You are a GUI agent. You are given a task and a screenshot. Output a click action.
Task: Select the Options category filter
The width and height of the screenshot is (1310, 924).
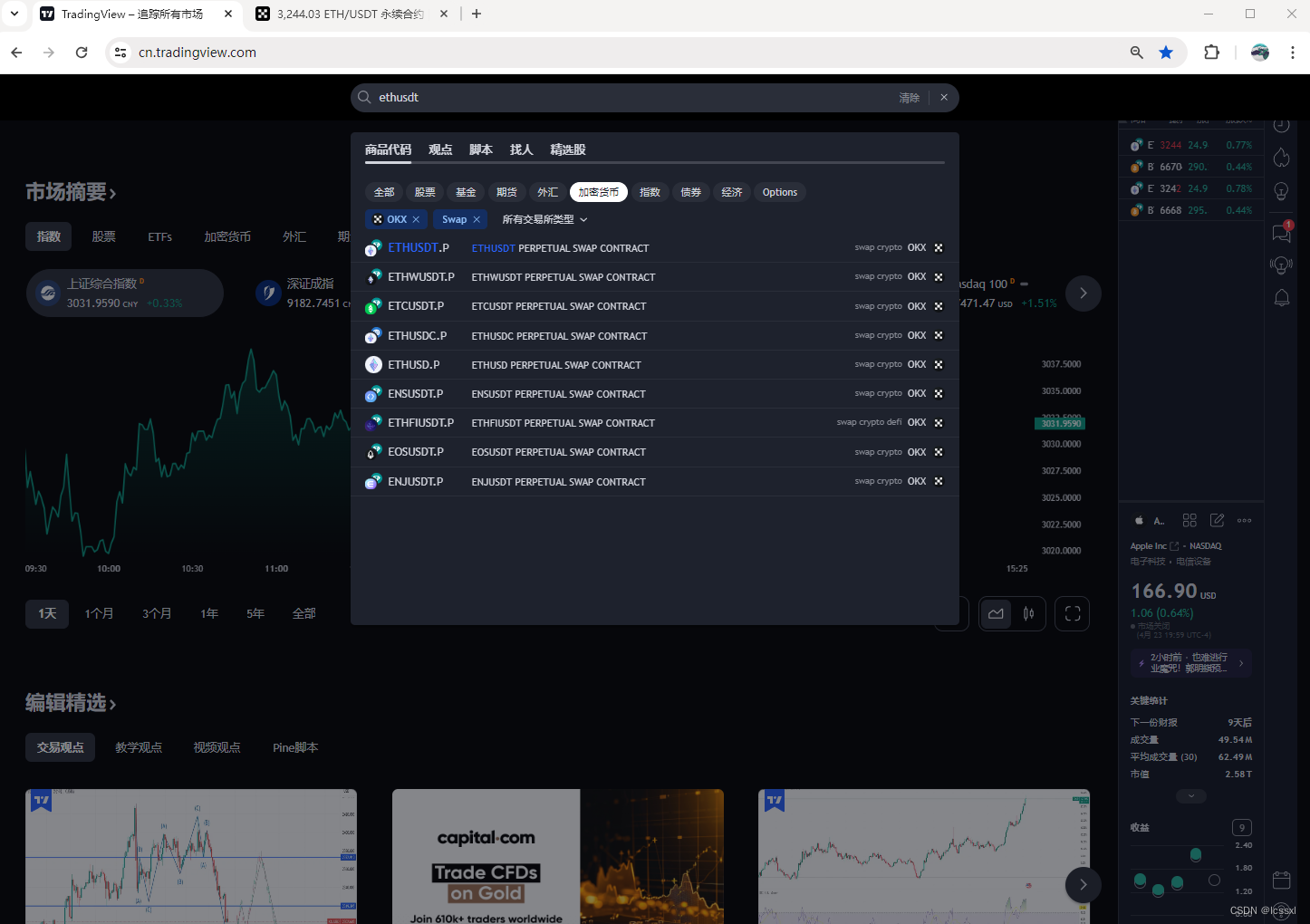click(x=780, y=192)
